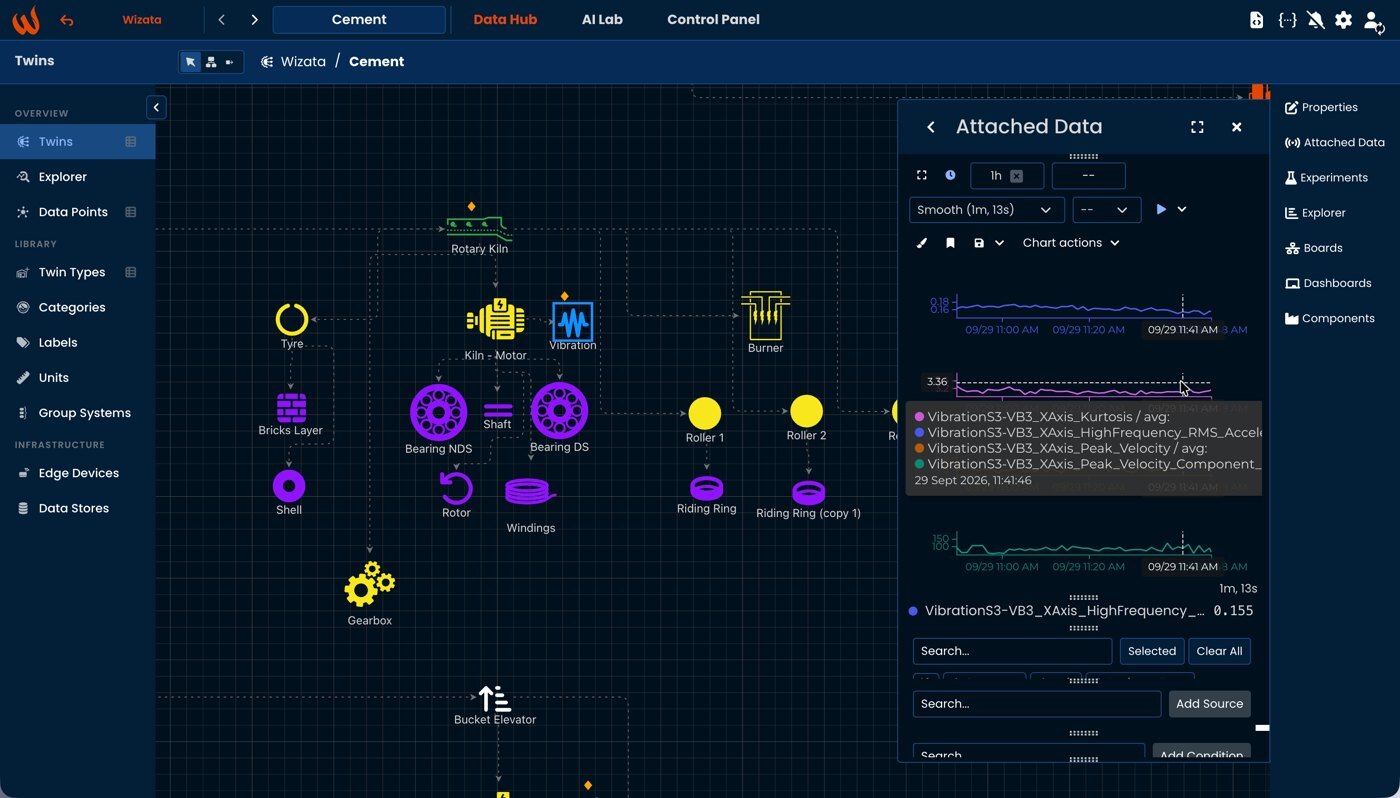Click the Add Source button
1400x798 pixels.
1209,704
